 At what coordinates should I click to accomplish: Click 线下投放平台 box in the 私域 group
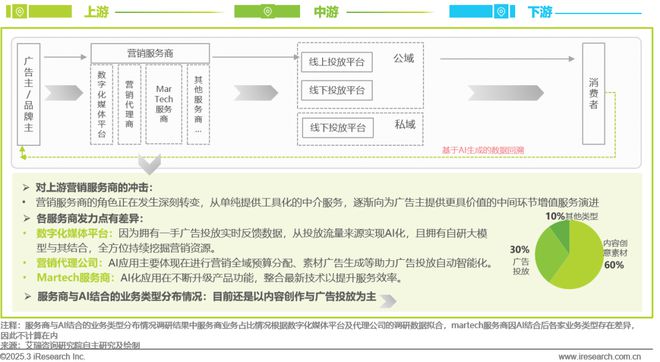tap(338, 128)
